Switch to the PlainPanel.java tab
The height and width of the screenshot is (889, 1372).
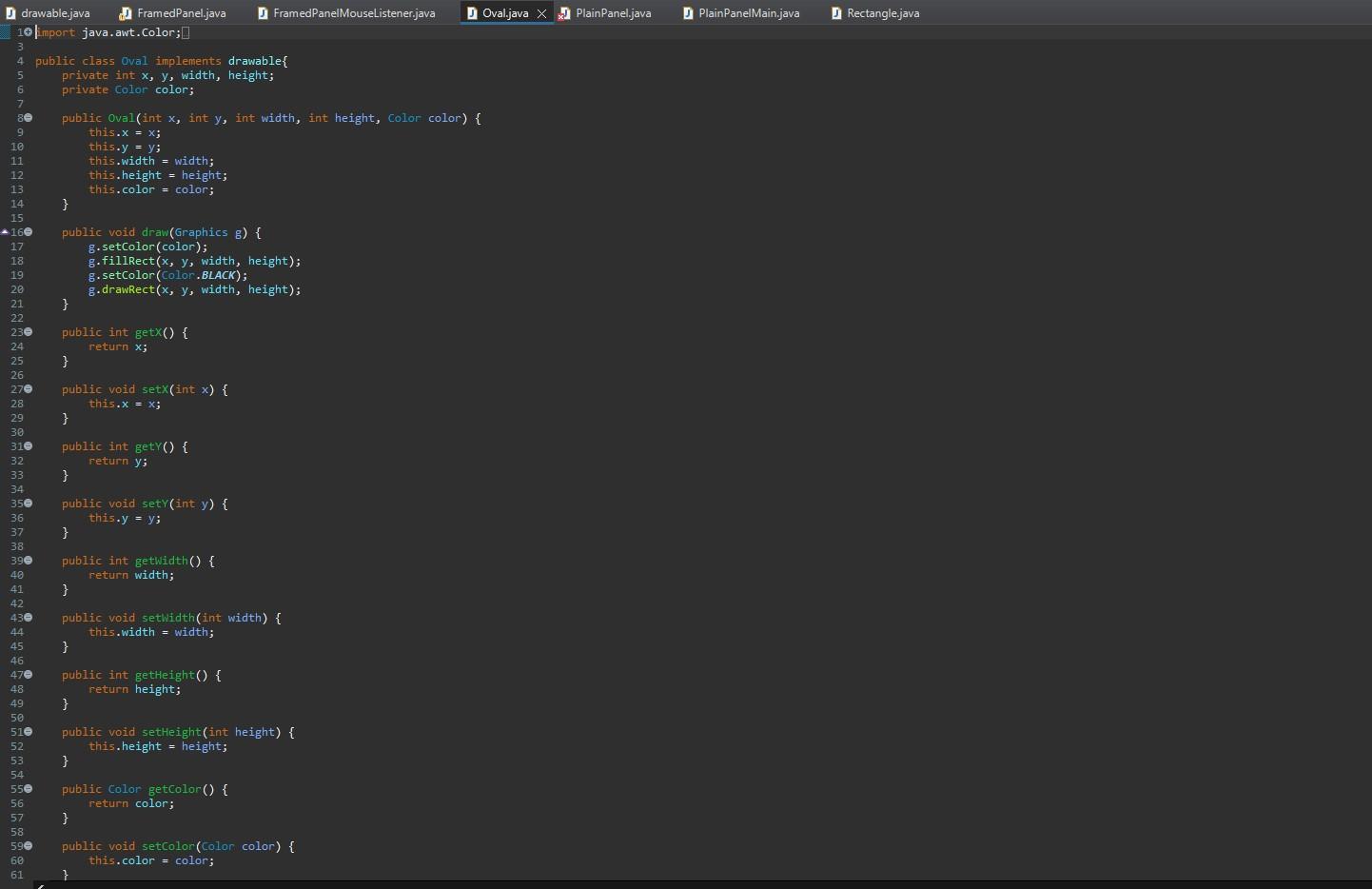point(605,13)
